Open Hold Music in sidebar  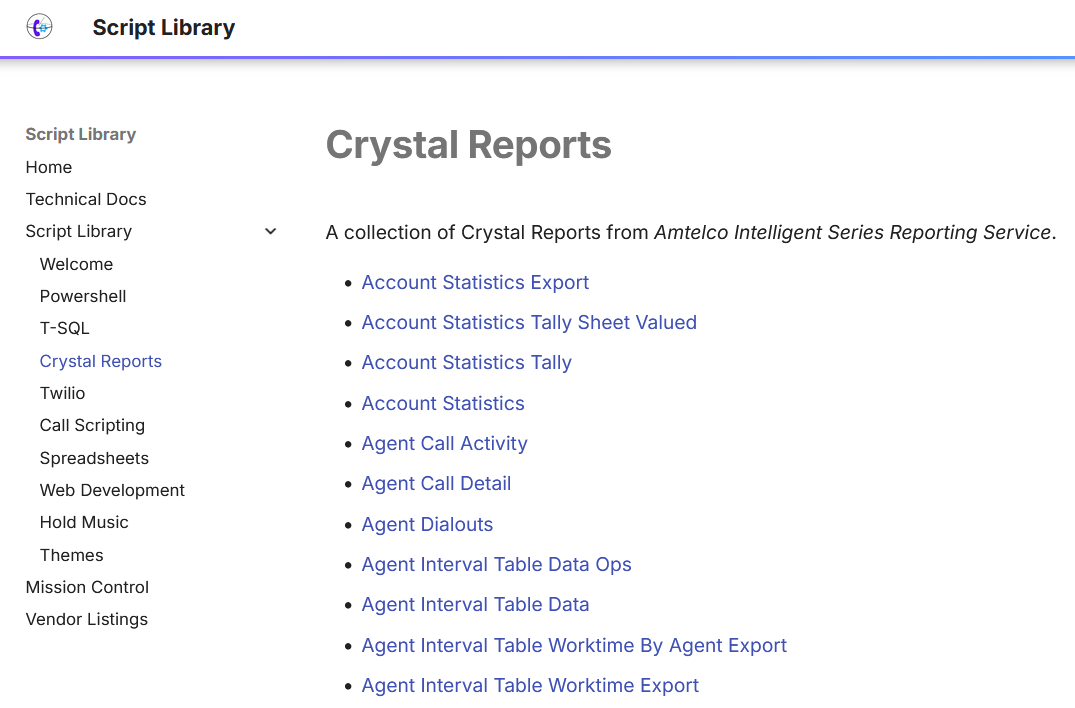(84, 522)
